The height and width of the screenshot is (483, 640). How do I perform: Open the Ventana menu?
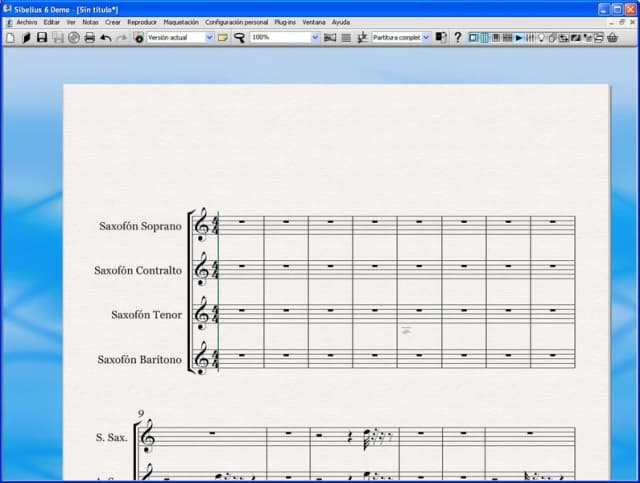point(313,22)
